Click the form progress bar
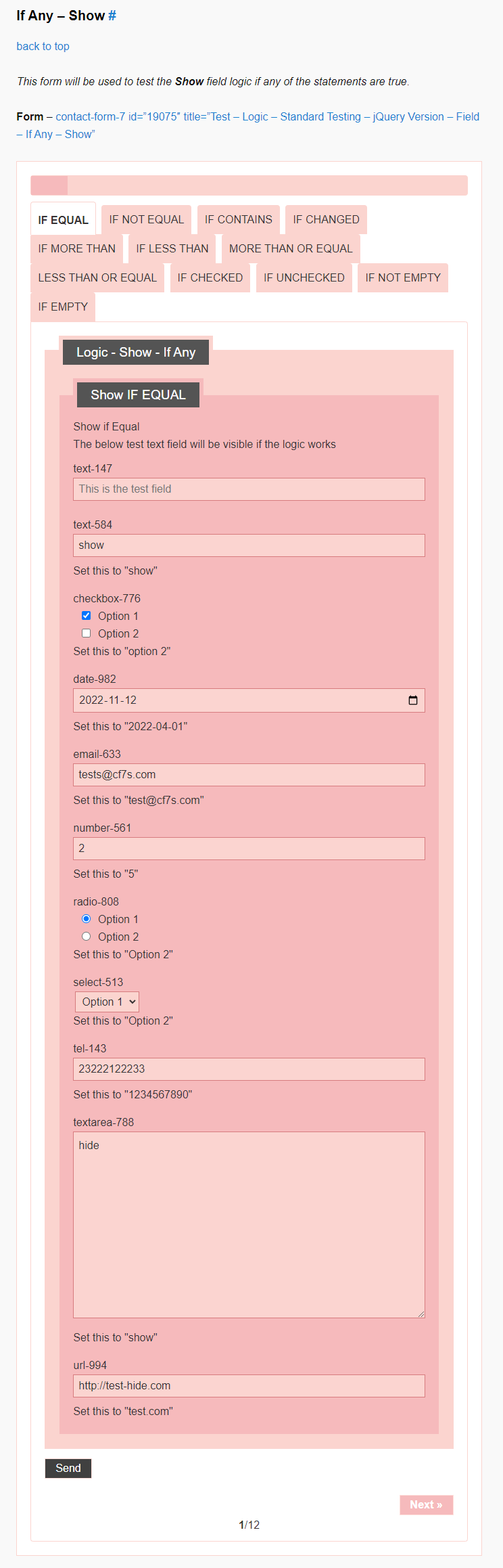 coord(249,185)
